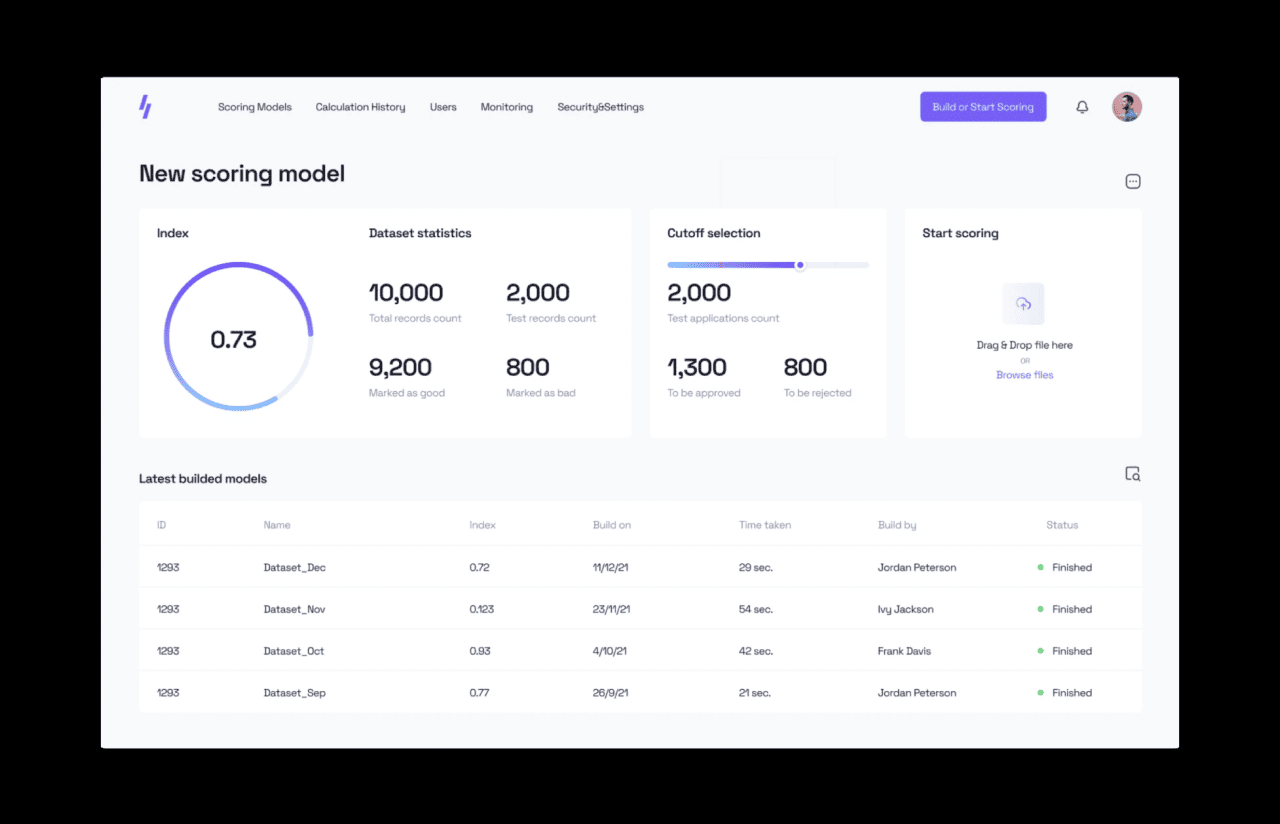This screenshot has height=824, width=1280.
Task: Click index value 0.77
Action: tap(479, 693)
